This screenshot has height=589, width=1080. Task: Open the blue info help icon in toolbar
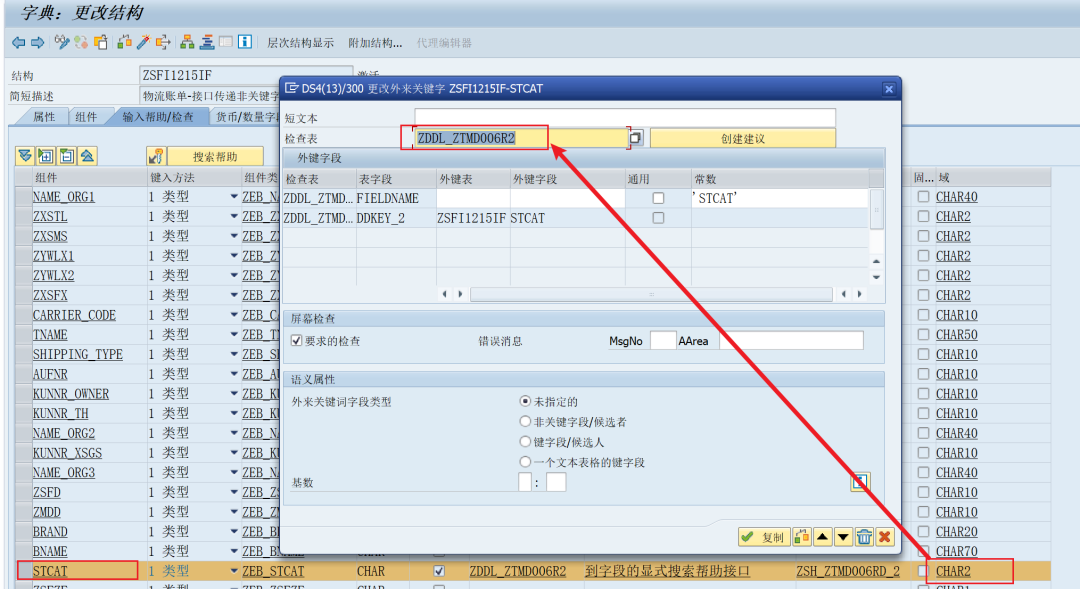point(245,43)
